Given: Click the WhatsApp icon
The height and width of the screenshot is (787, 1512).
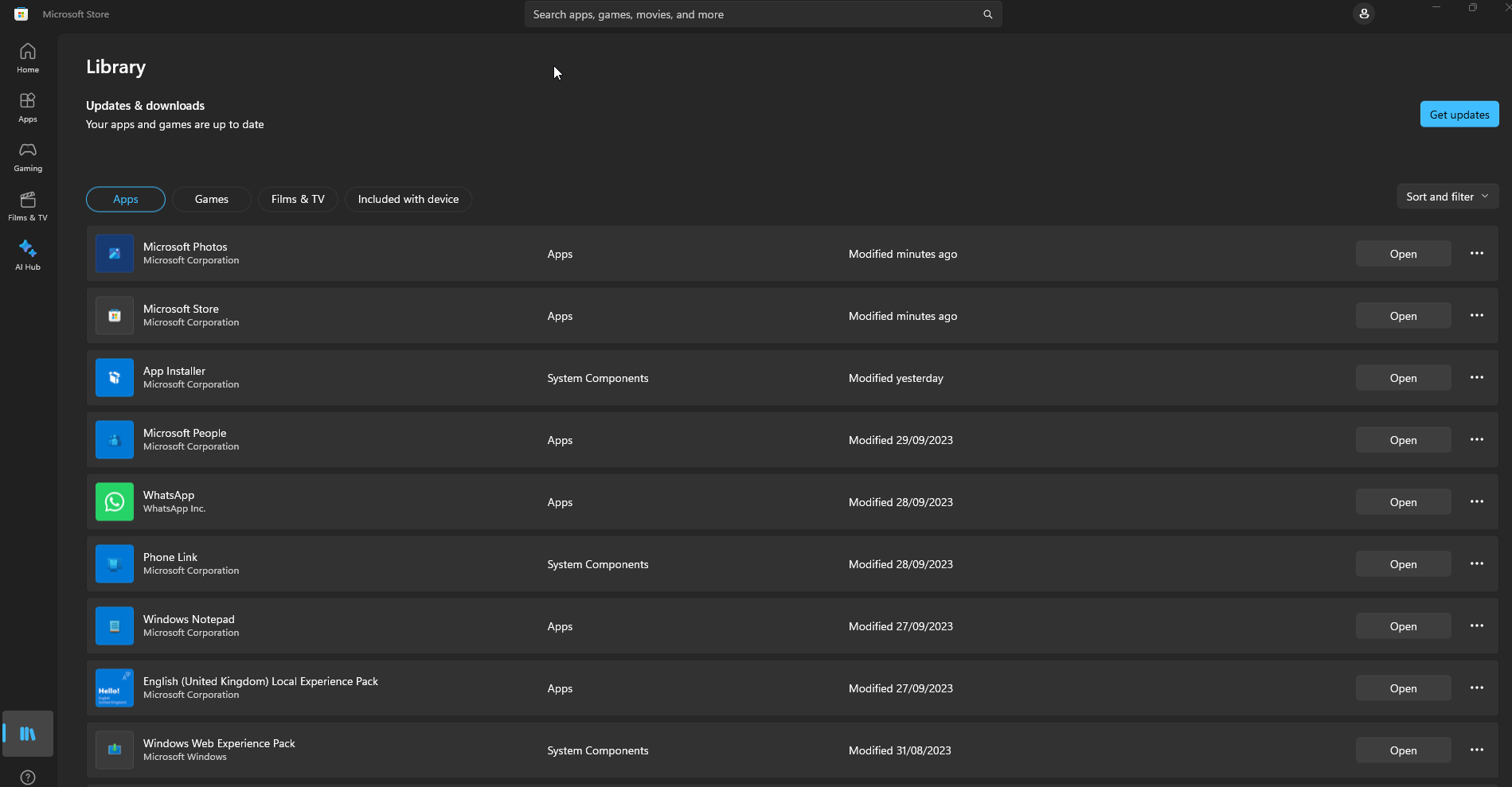Looking at the screenshot, I should coord(115,502).
